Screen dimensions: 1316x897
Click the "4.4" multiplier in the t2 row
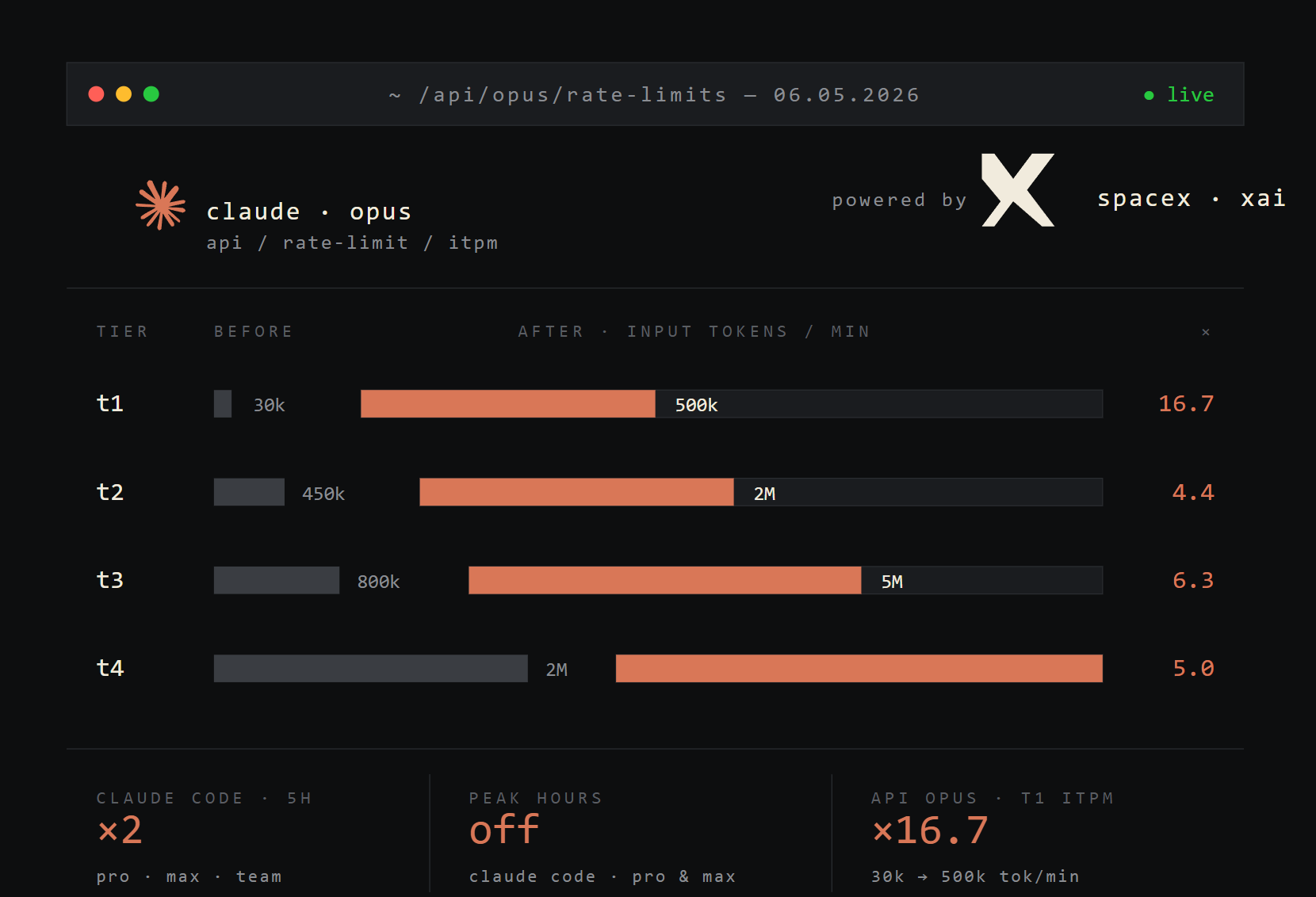(x=1193, y=492)
